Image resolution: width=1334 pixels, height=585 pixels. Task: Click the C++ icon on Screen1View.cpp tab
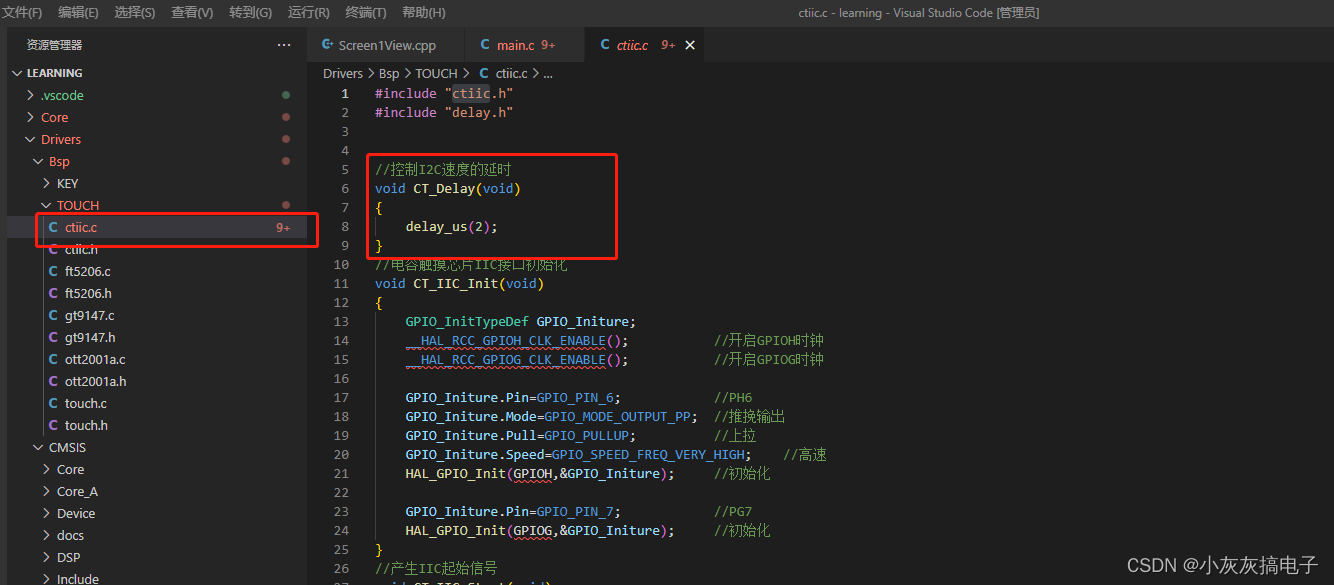327,45
